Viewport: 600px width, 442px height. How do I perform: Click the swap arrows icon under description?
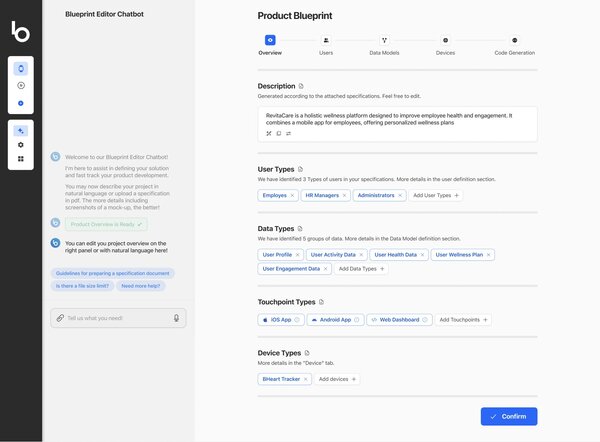click(289, 133)
